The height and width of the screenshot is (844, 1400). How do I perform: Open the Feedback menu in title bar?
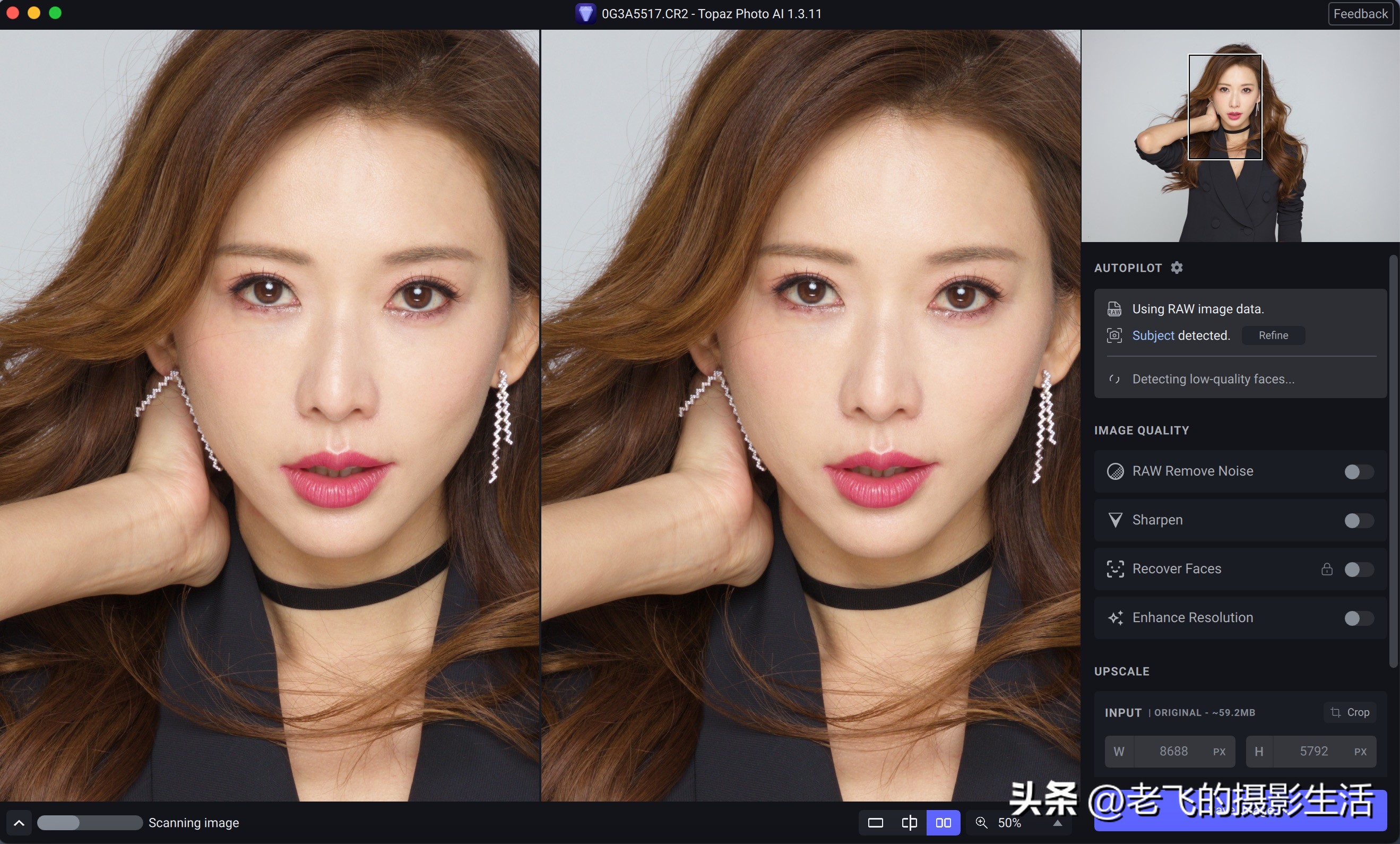click(x=1360, y=14)
